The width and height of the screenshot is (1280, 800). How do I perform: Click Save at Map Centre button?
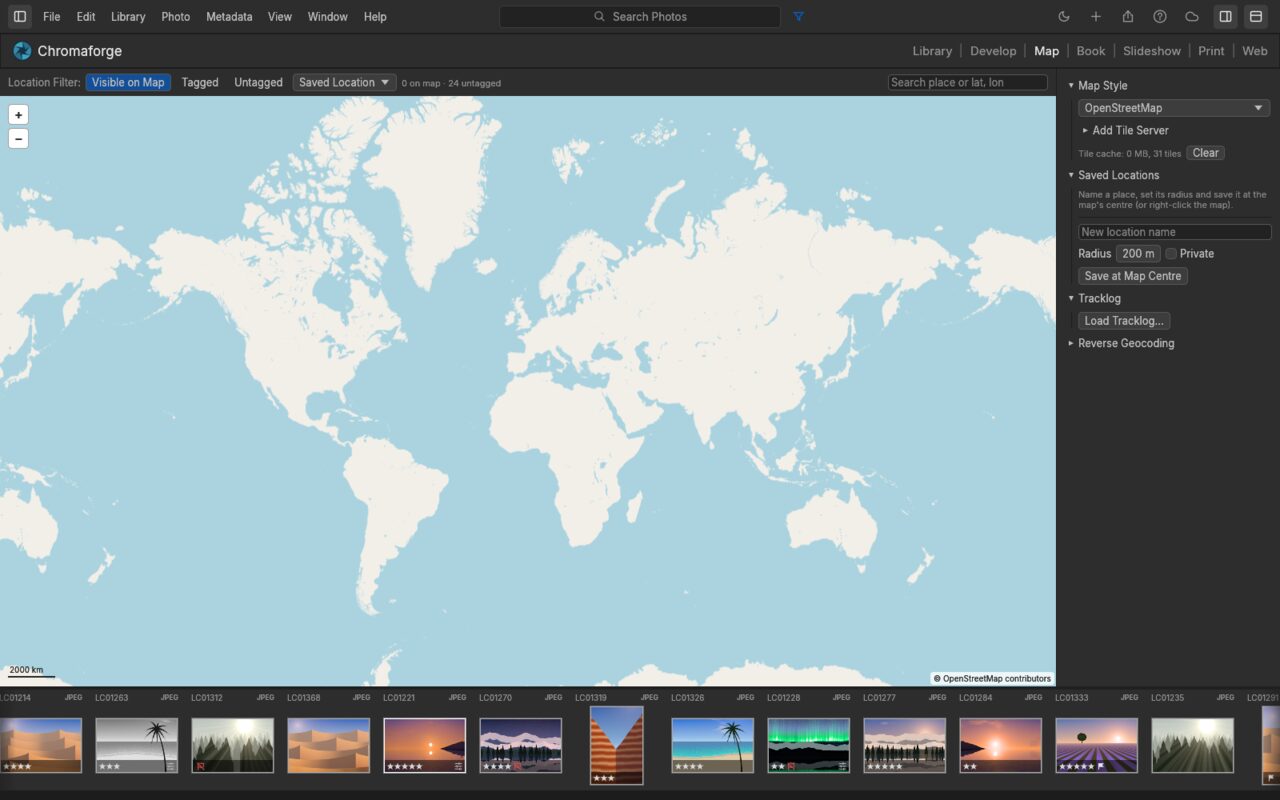1133,276
